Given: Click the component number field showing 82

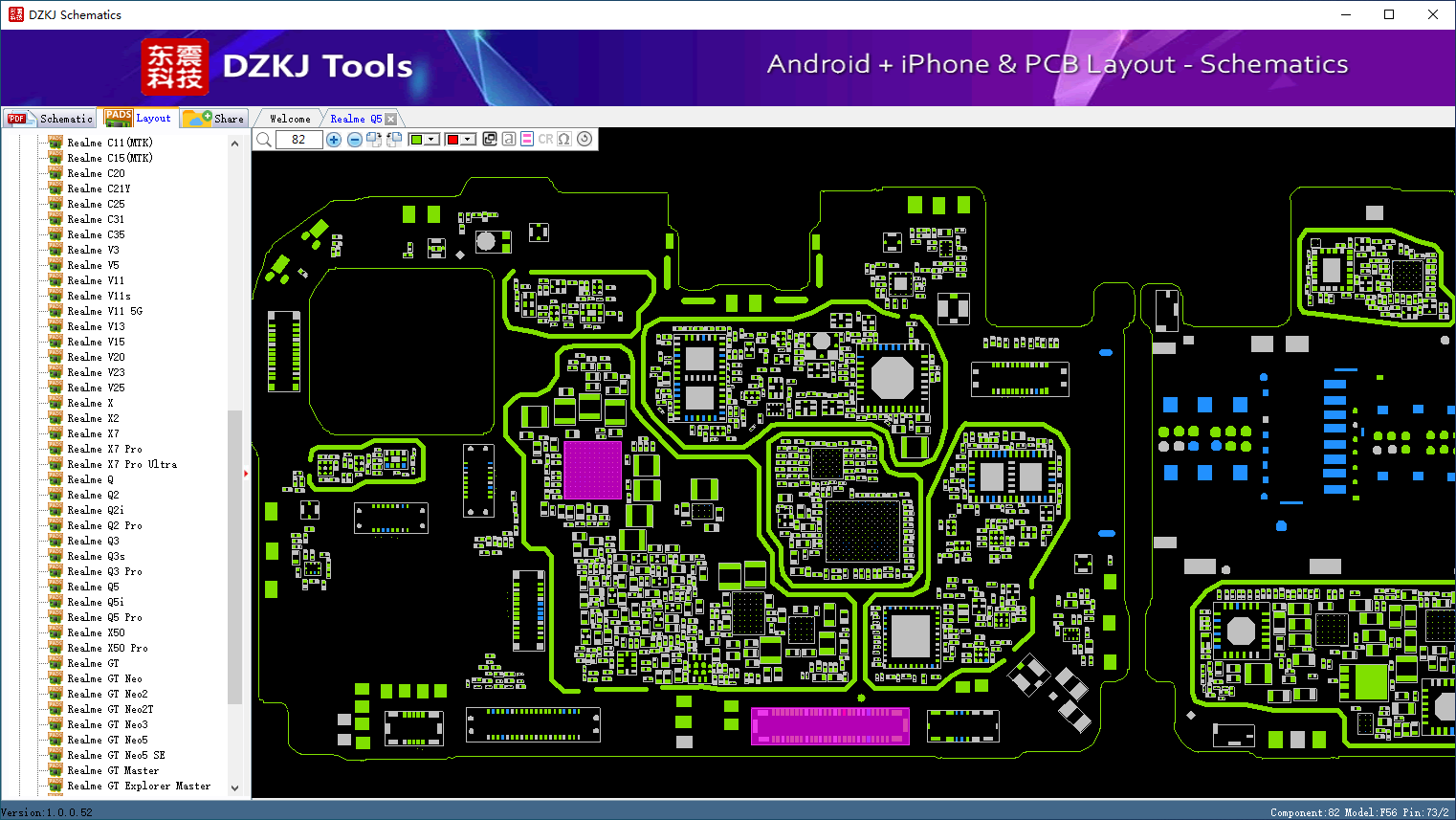Looking at the screenshot, I should (x=298, y=140).
